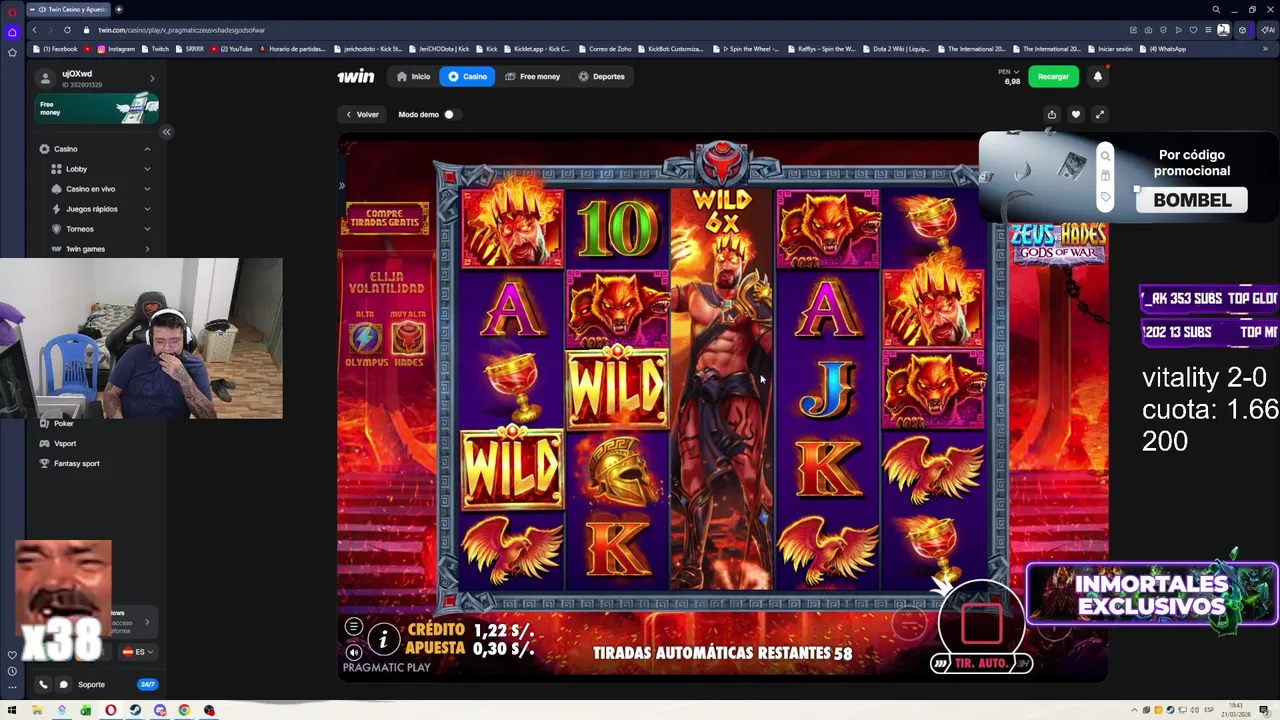Click the TIR. AUTO. autoplay button
Image resolution: width=1280 pixels, height=720 pixels.
pos(980,663)
